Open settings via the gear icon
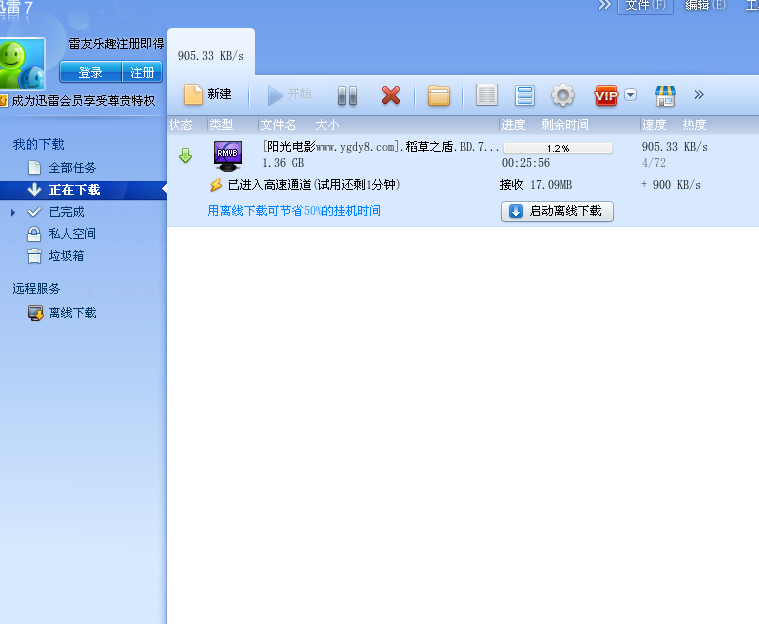 pos(563,95)
